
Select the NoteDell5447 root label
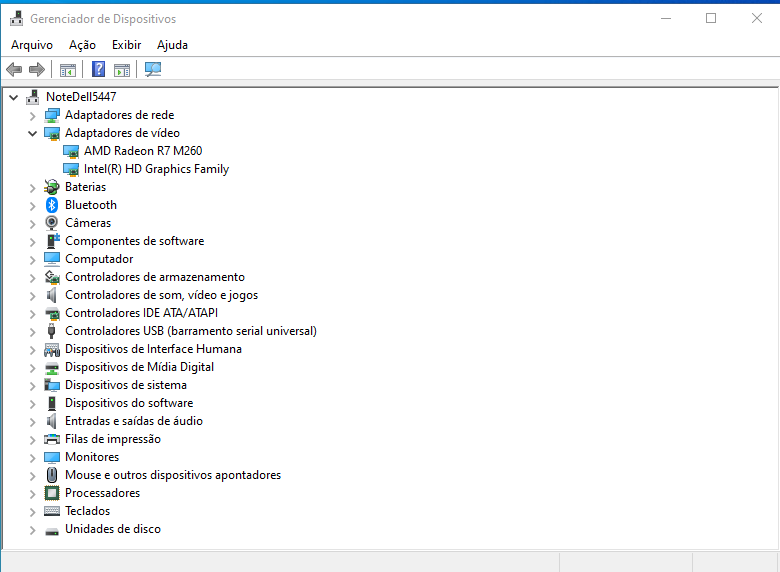pos(81,96)
